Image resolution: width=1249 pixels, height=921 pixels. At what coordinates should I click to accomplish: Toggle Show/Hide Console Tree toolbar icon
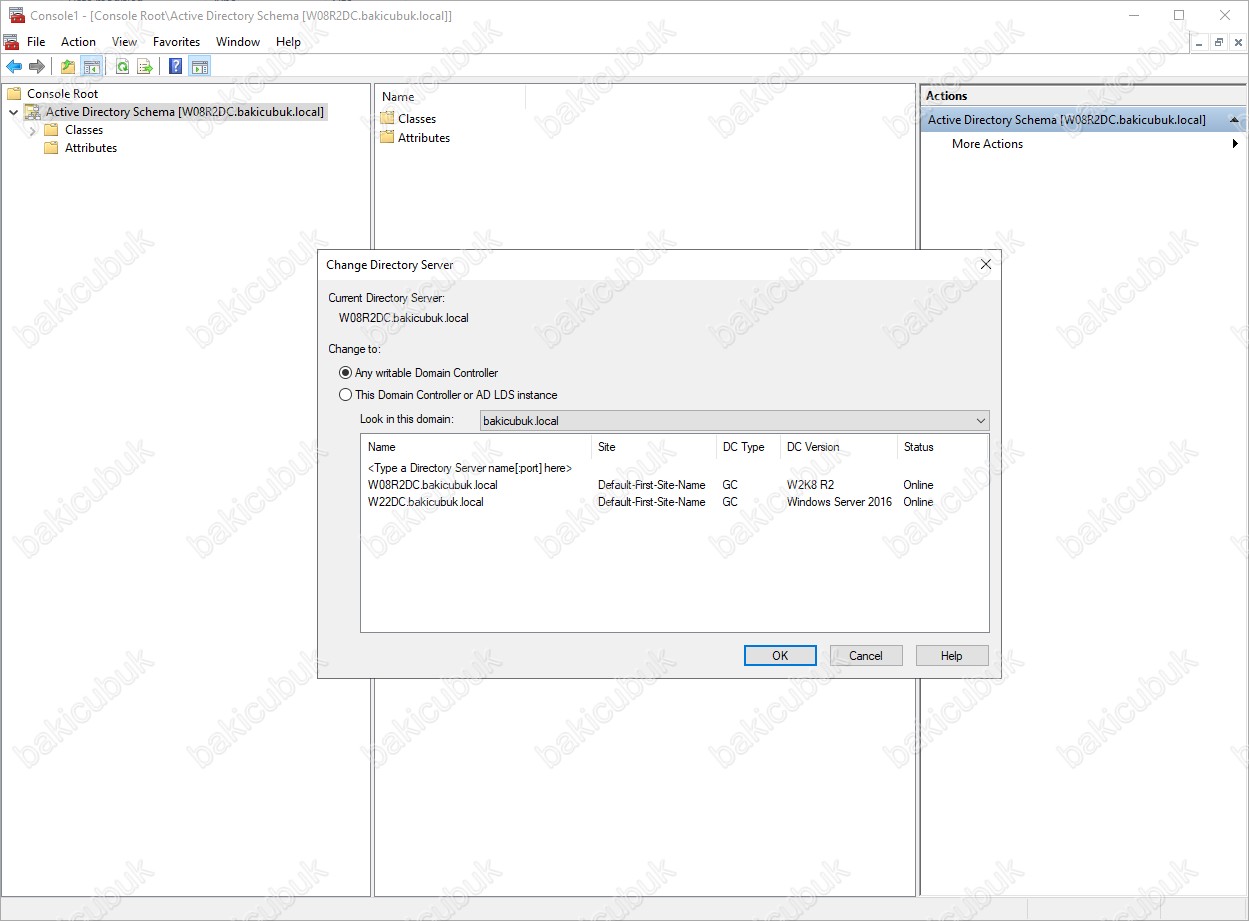click(91, 67)
